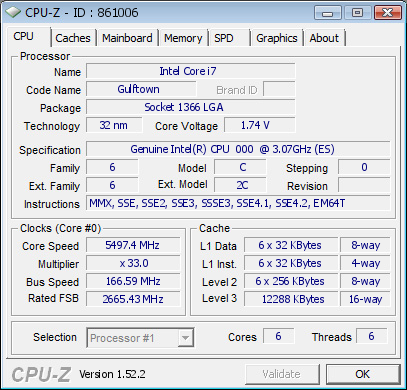Switch to the Memory tab
The height and width of the screenshot is (390, 407).
[x=183, y=38]
